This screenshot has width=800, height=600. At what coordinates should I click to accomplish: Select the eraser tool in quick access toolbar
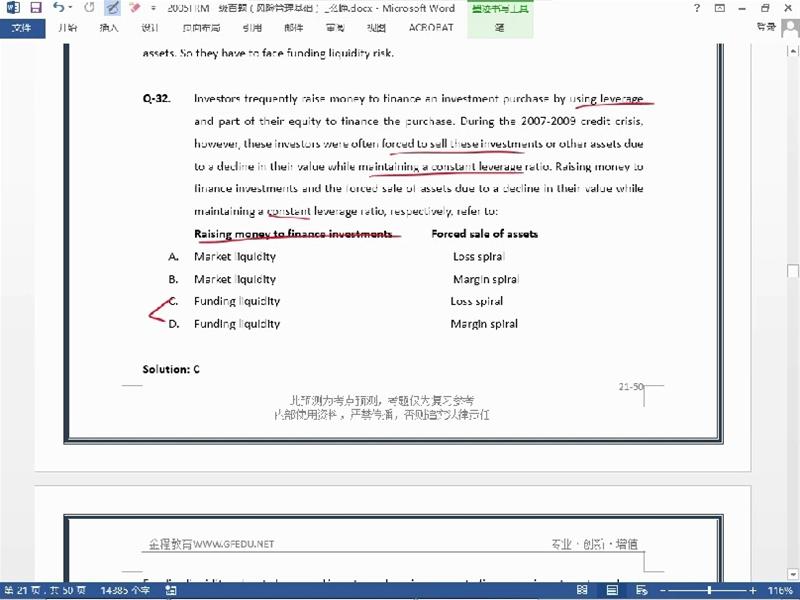135,8
